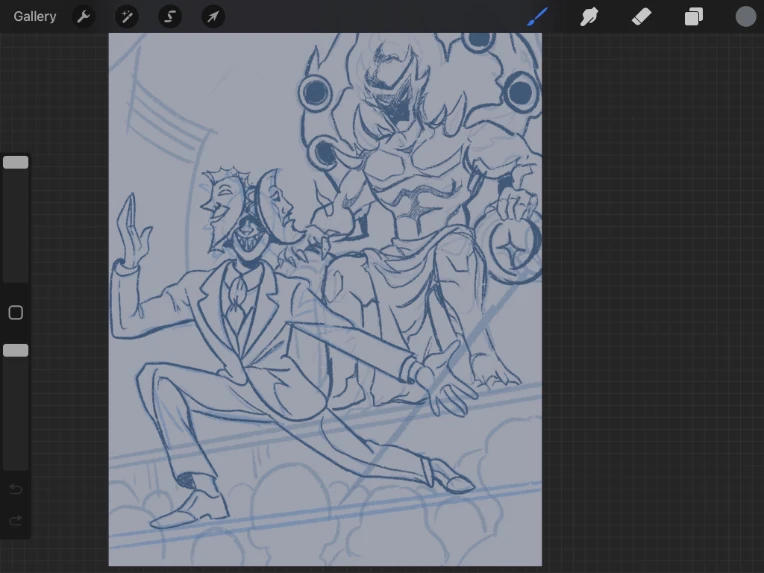Open the color picker circle
The height and width of the screenshot is (573, 764).
coord(745,17)
